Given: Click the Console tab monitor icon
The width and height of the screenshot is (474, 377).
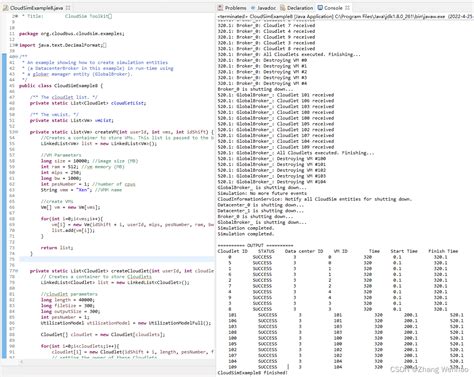Looking at the screenshot, I should (x=320, y=8).
